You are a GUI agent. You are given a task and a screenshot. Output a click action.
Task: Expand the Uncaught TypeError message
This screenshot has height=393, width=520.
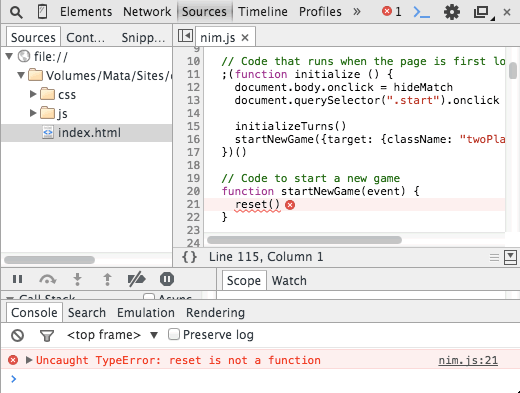29,360
